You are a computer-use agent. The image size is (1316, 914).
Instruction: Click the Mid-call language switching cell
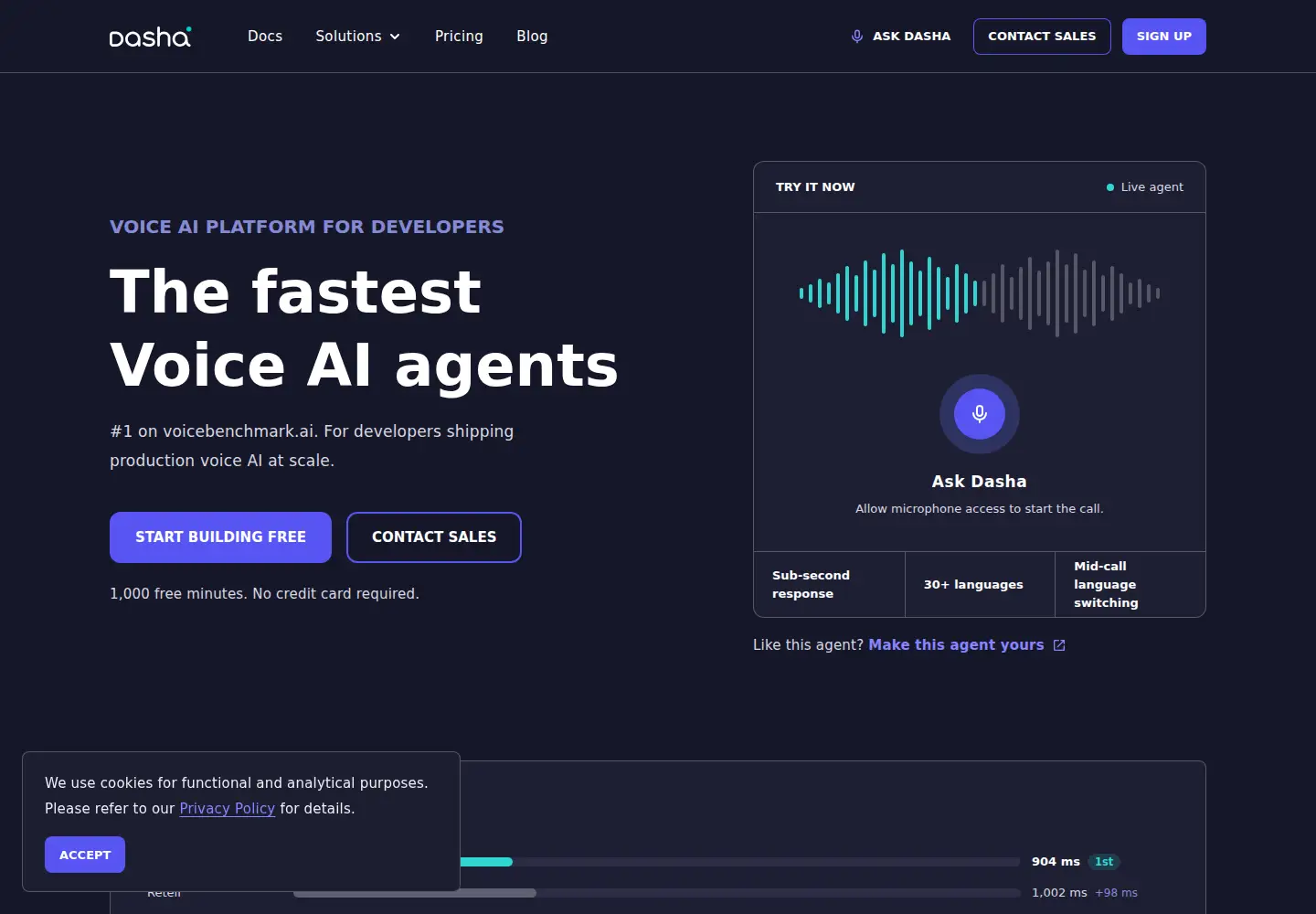1130,585
